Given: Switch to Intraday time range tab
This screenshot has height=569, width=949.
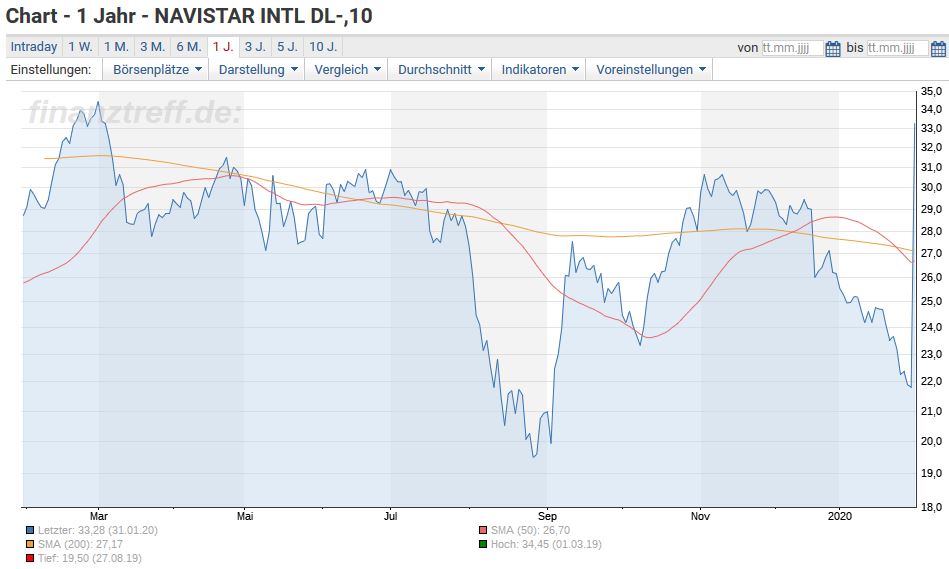Looking at the screenshot, I should click(34, 47).
